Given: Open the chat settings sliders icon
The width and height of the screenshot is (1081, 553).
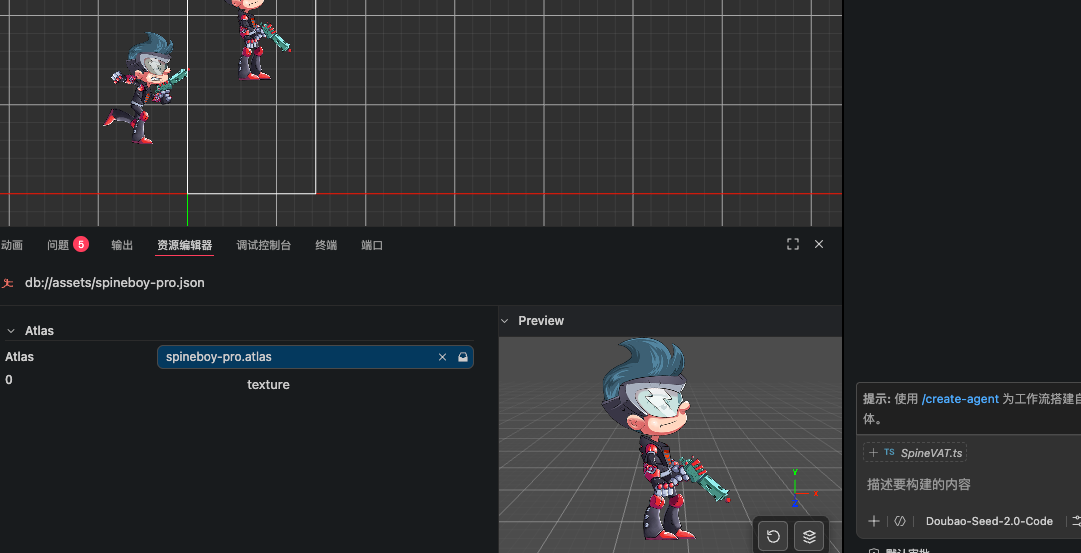Looking at the screenshot, I should (1075, 521).
